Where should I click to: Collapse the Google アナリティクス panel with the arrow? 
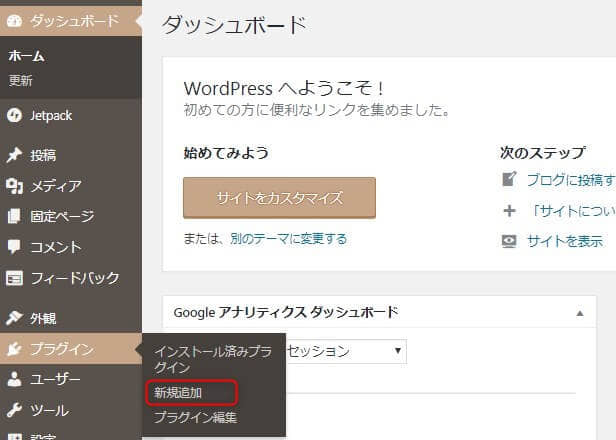tap(580, 313)
